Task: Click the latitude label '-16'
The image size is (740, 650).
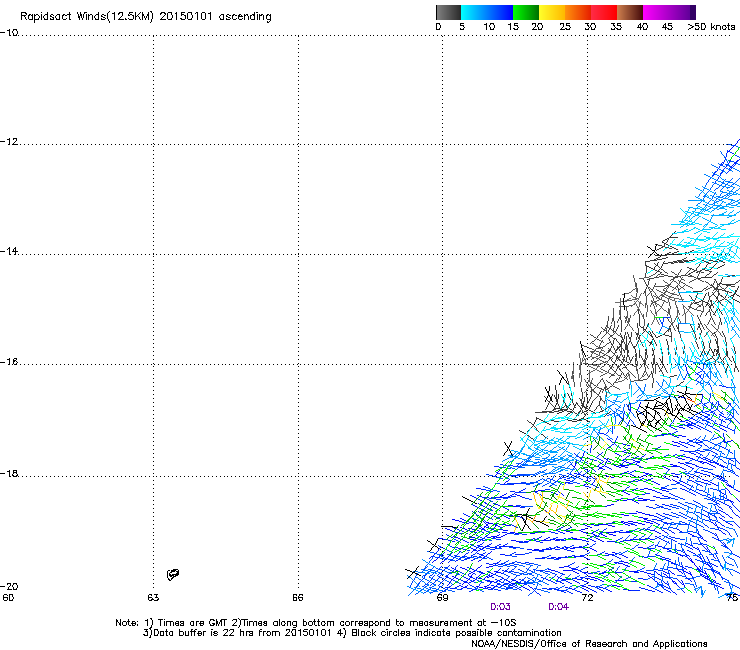Action: point(9,362)
